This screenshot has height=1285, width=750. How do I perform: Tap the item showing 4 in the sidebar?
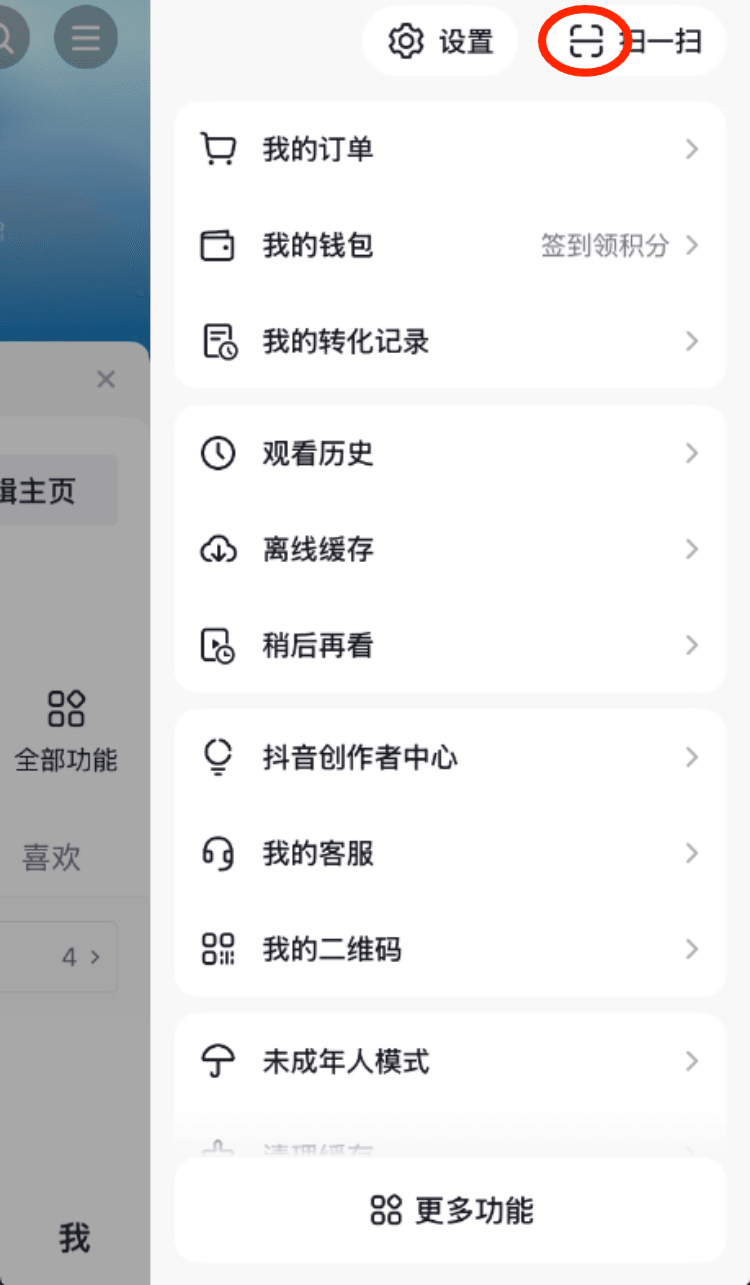[x=79, y=956]
